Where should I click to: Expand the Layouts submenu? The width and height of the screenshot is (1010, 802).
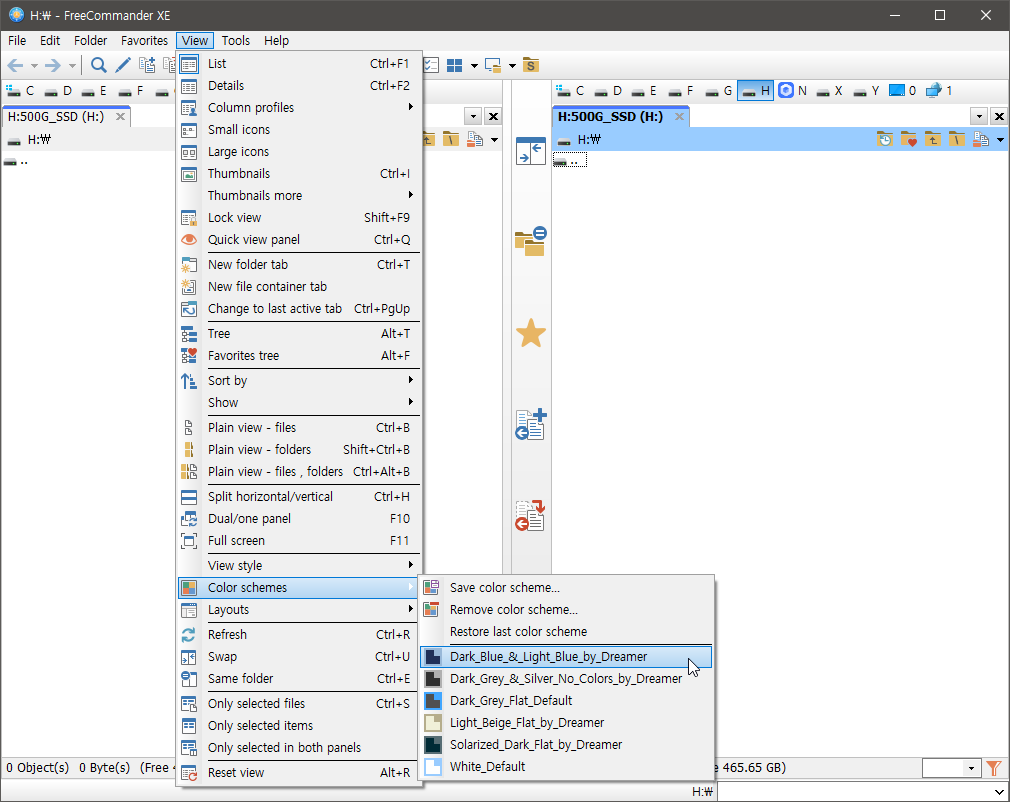click(x=300, y=609)
